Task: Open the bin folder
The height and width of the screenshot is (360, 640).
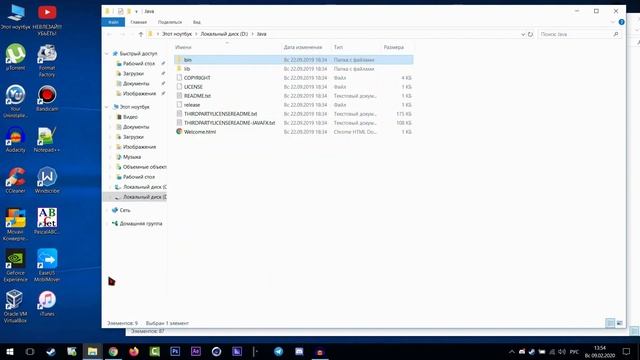Action: point(294,60)
